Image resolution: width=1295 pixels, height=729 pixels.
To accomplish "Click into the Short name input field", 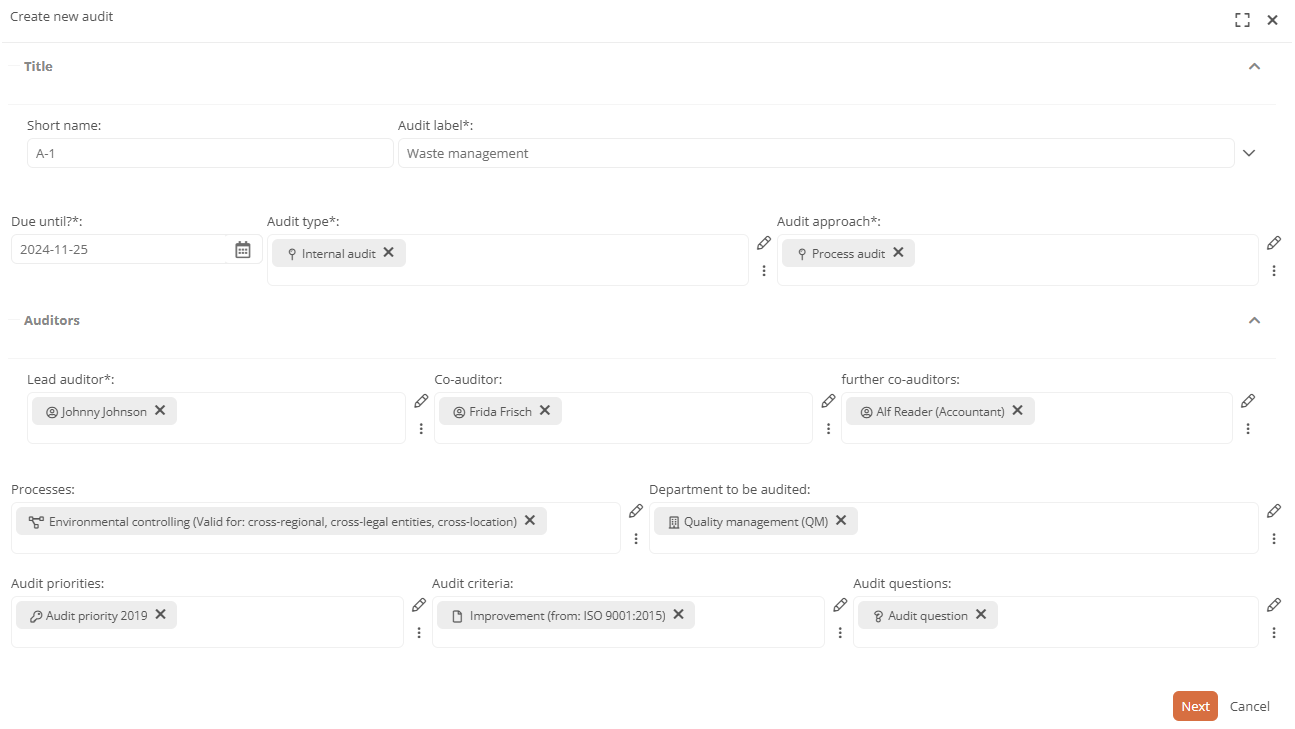I will click(x=210, y=153).
